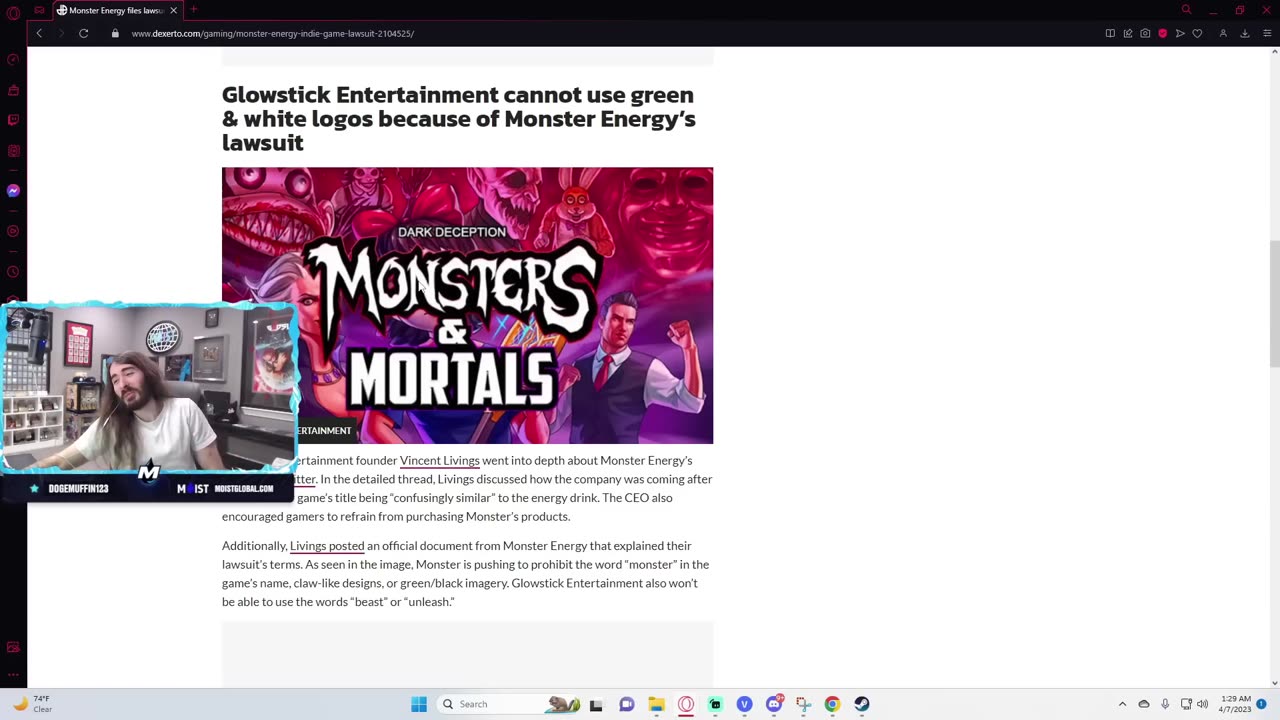Click the scrollbar up arrow

(1273, 52)
